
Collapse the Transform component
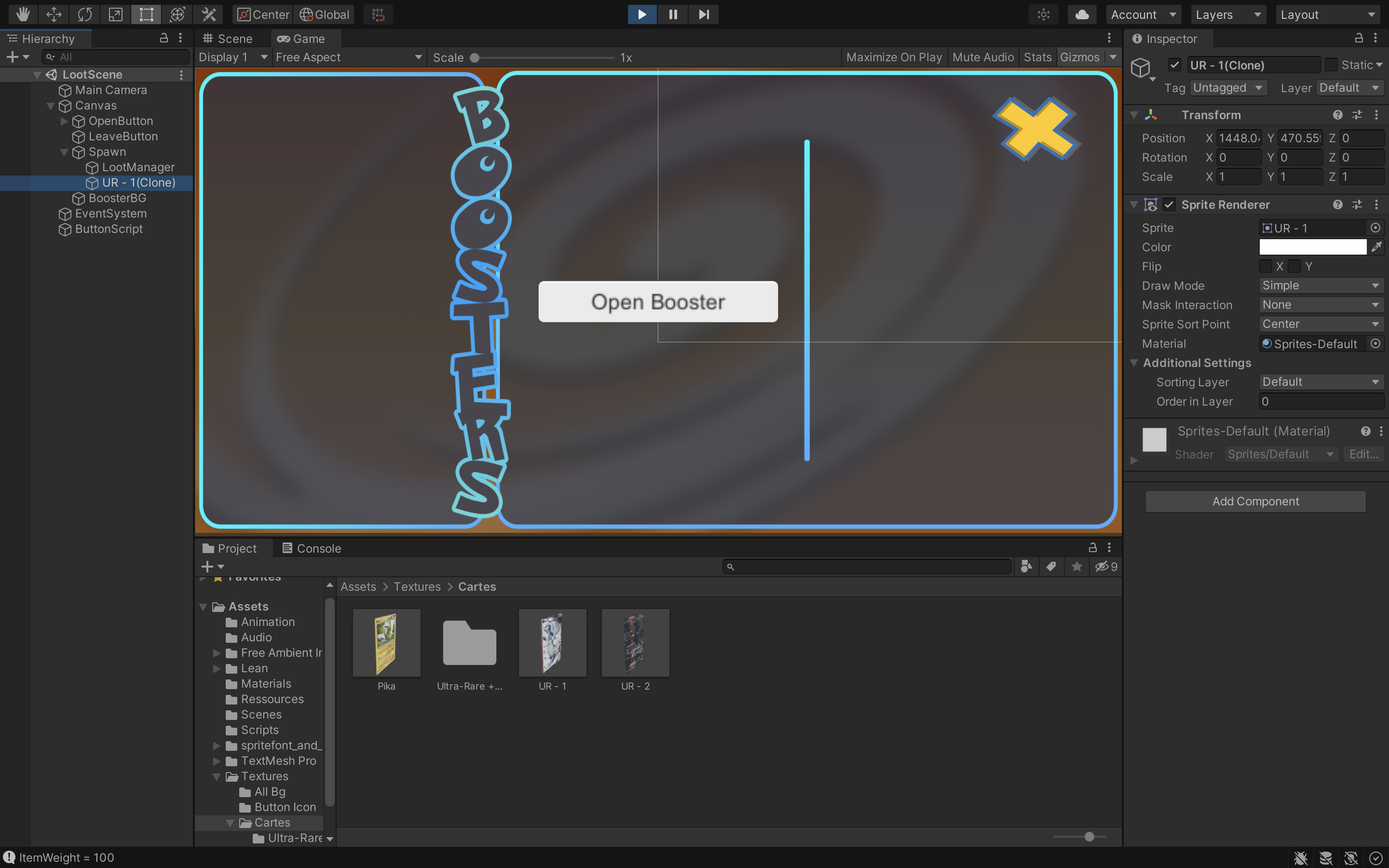point(1133,115)
